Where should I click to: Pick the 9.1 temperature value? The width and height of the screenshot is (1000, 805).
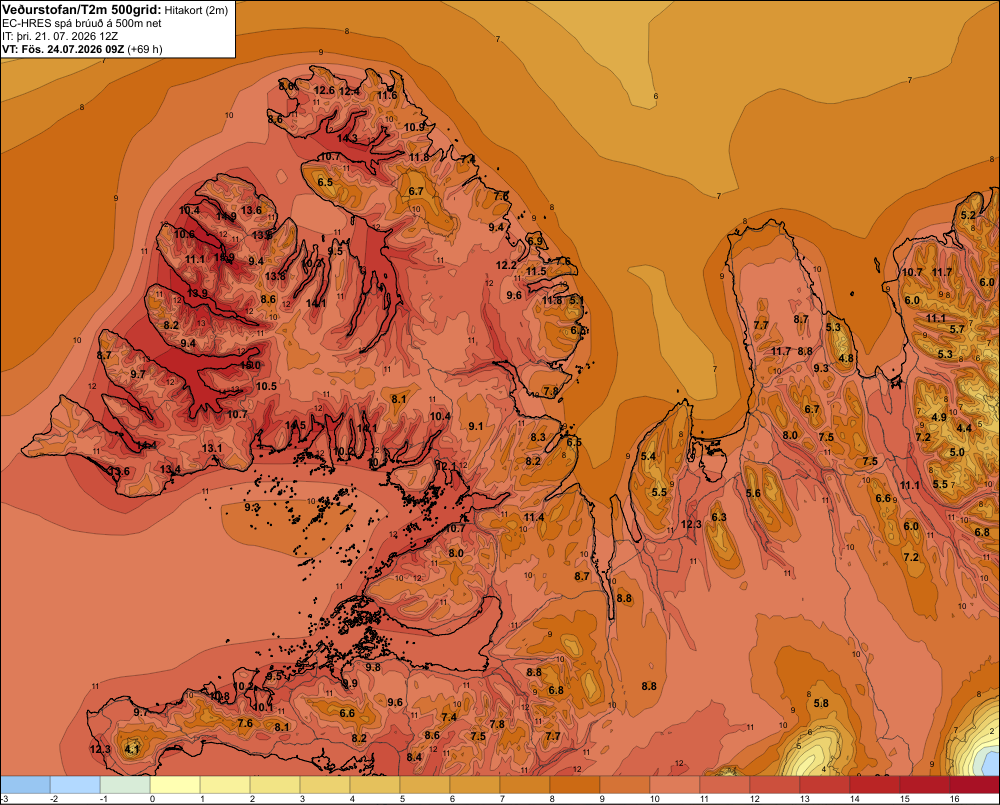[476, 426]
